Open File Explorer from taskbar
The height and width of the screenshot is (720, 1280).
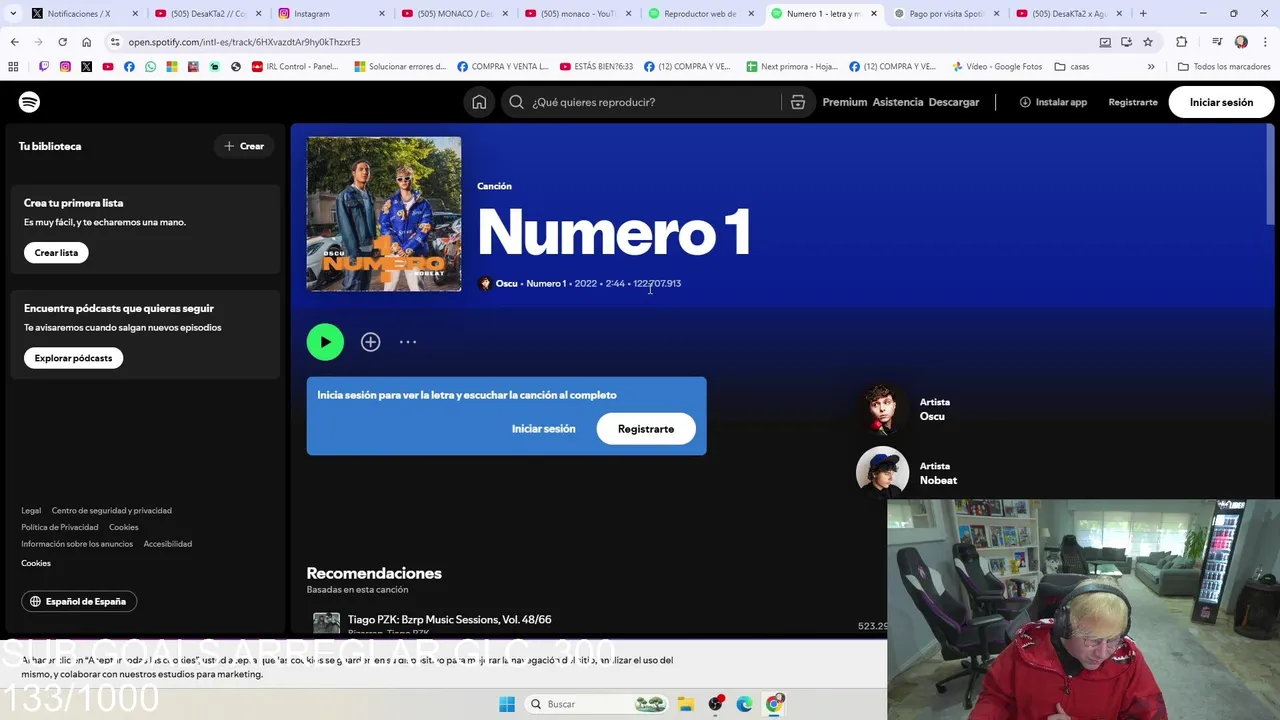(686, 704)
